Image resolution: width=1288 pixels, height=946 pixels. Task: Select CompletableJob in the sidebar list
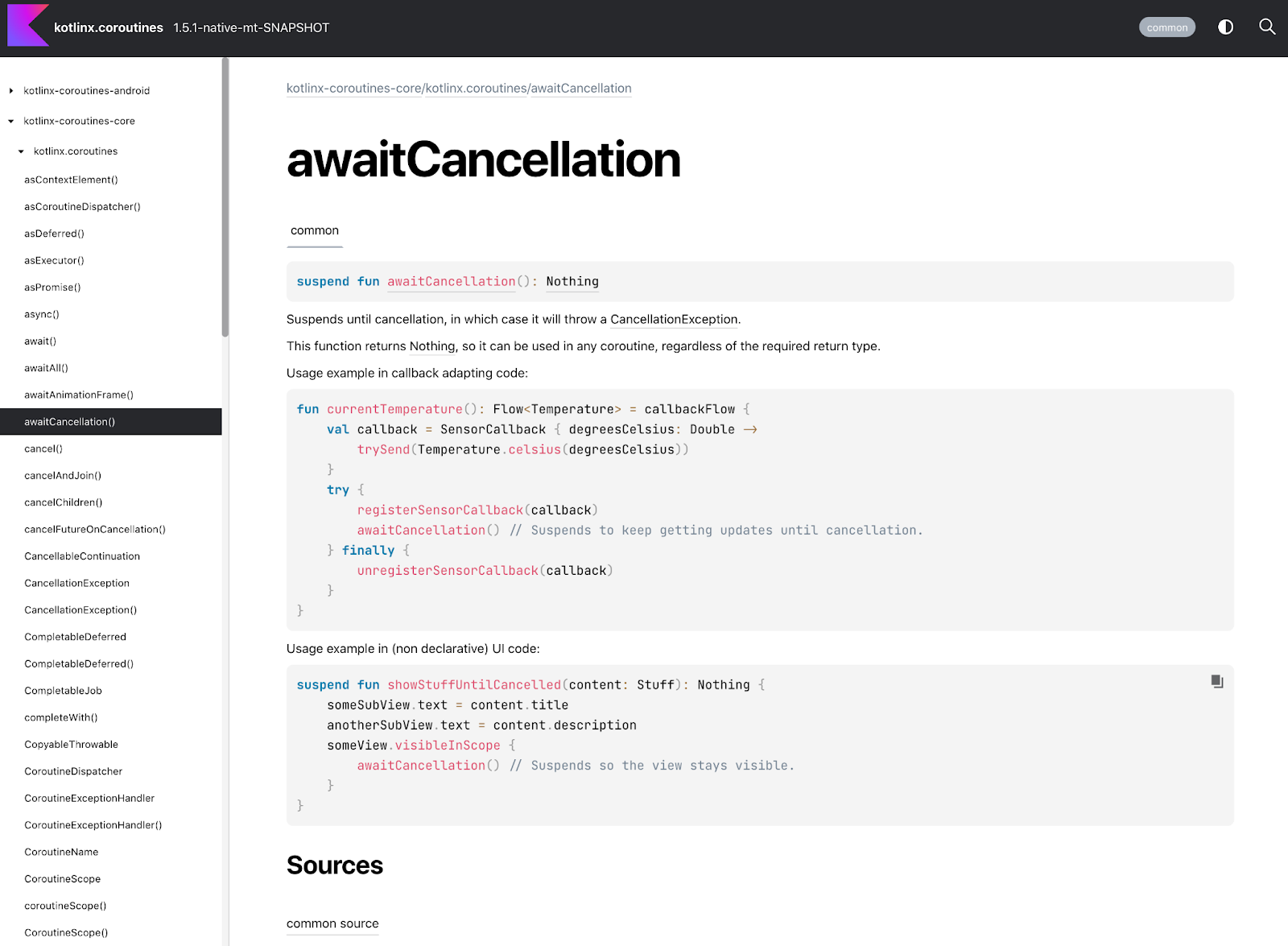63,691
